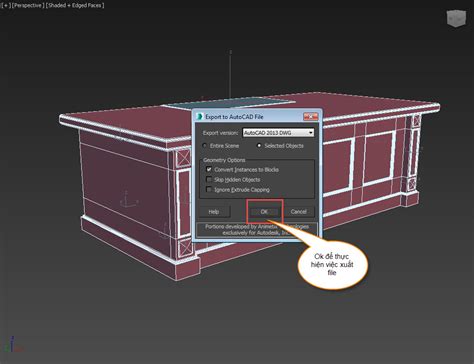Open the Perspective viewport label menu
This screenshot has height=364, width=474.
28,5
